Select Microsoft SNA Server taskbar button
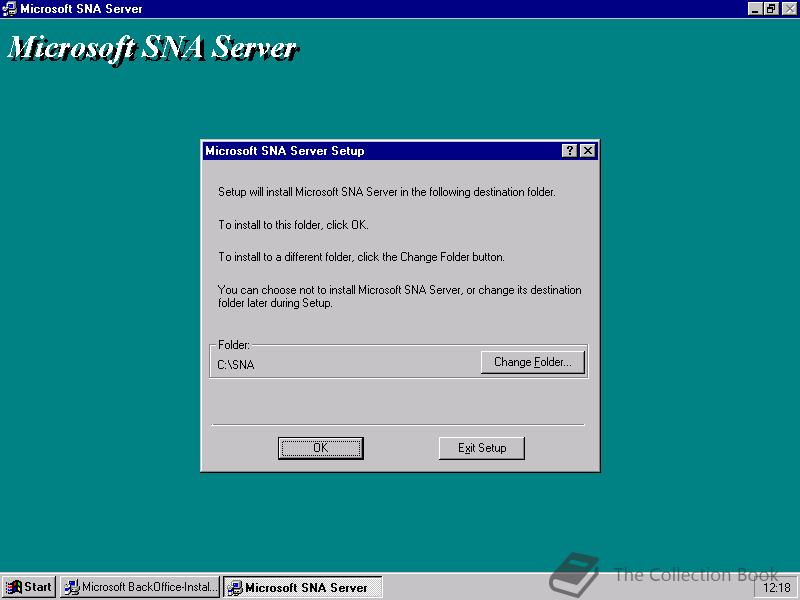The width and height of the screenshot is (800, 600). (303, 587)
